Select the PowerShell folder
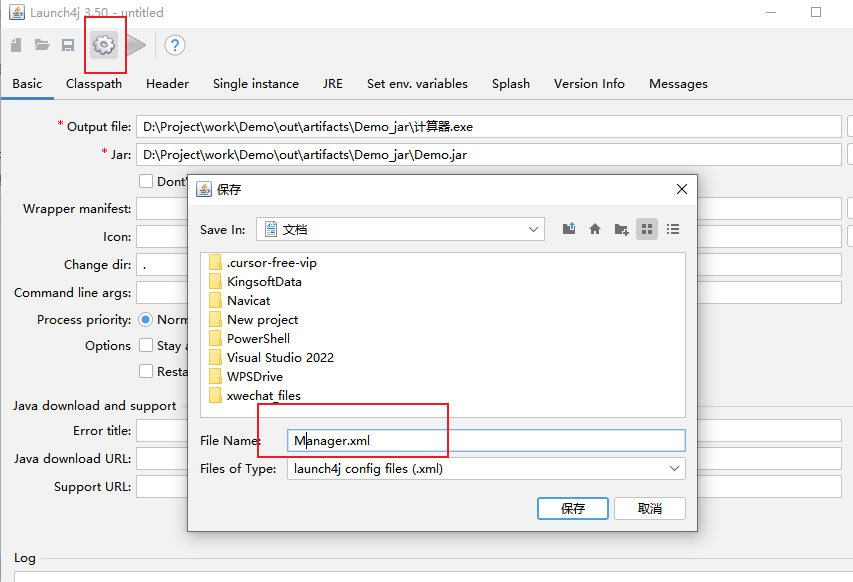 (x=249, y=339)
